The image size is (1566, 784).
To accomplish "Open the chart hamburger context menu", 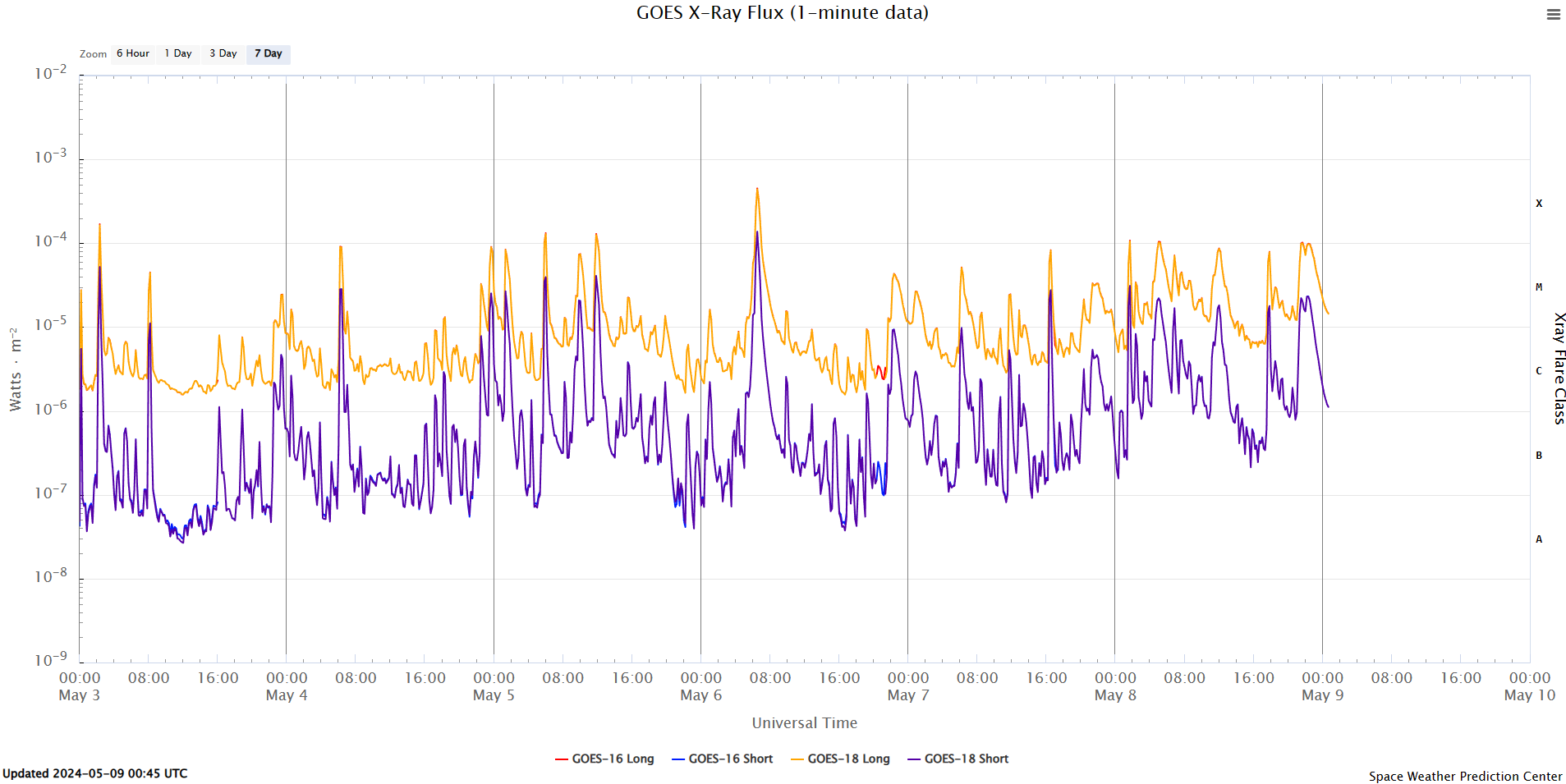I will coord(1553,15).
